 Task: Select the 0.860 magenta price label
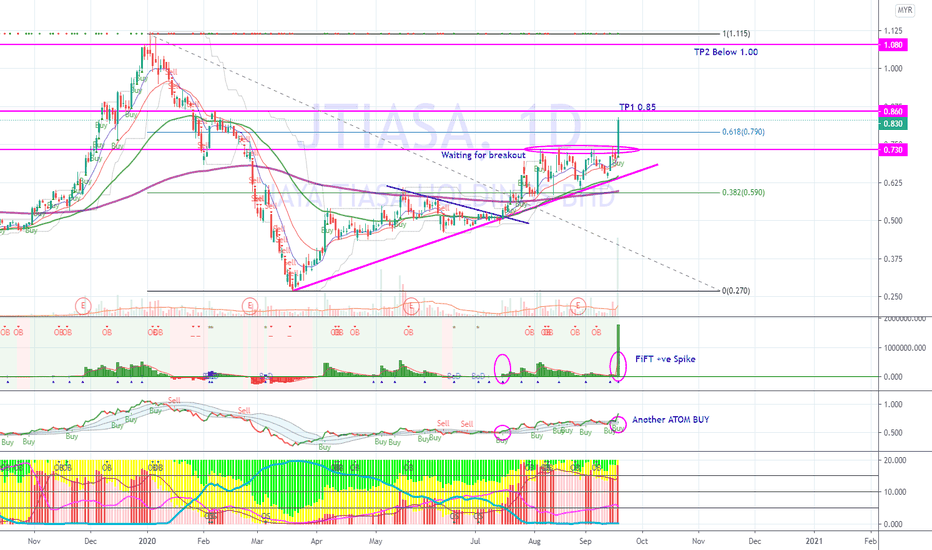tap(893, 112)
